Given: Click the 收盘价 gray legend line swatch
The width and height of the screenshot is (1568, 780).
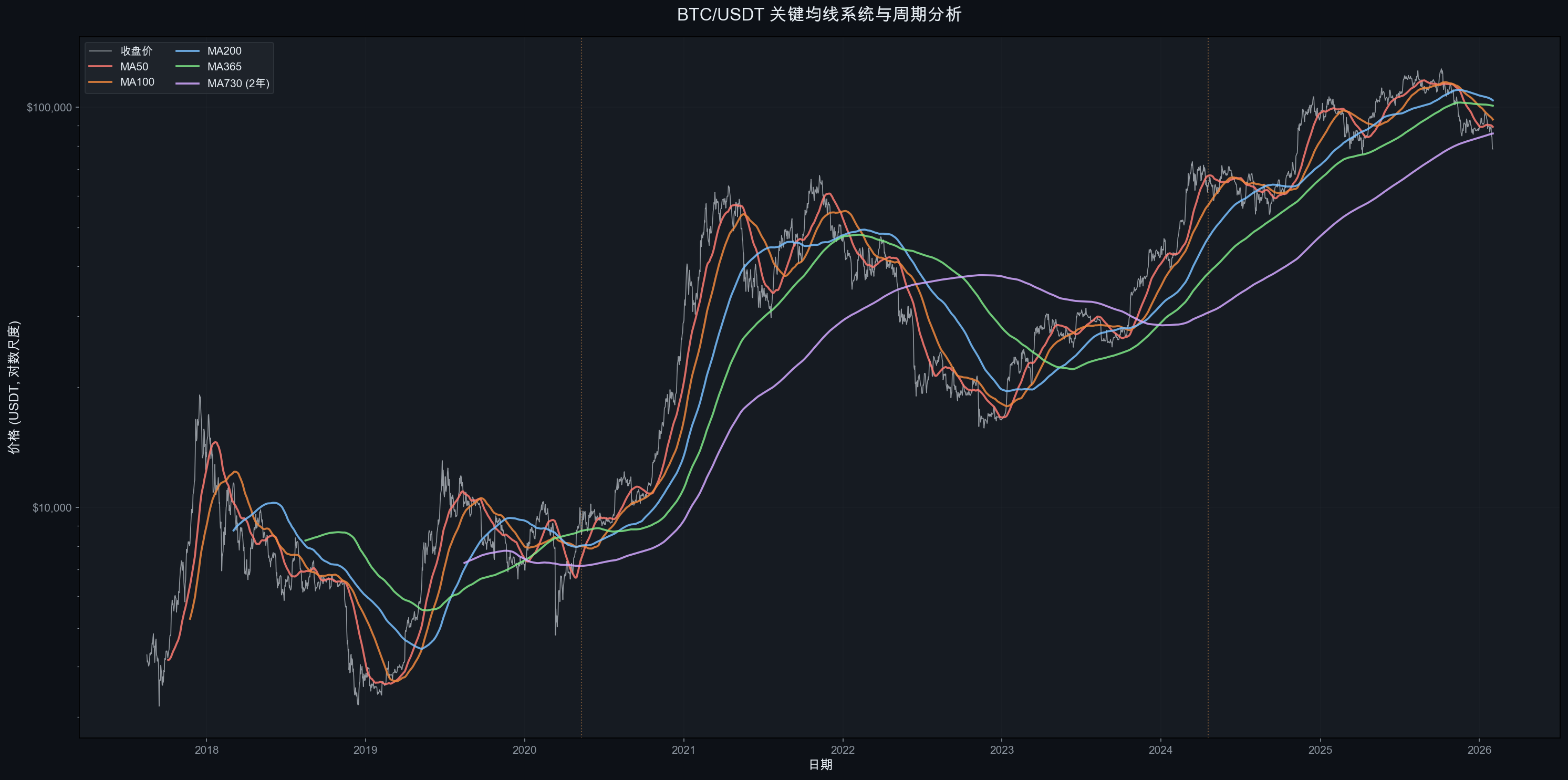Looking at the screenshot, I should click(x=100, y=51).
